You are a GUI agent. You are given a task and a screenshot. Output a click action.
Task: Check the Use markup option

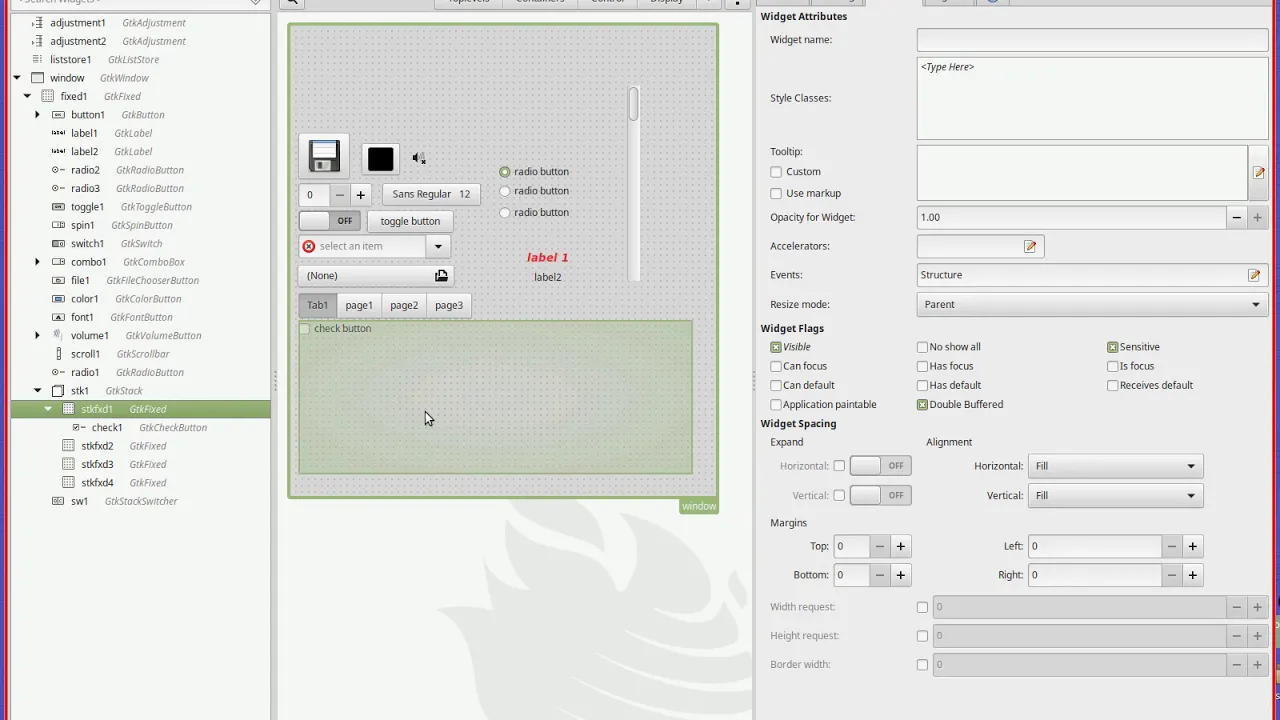(x=776, y=193)
